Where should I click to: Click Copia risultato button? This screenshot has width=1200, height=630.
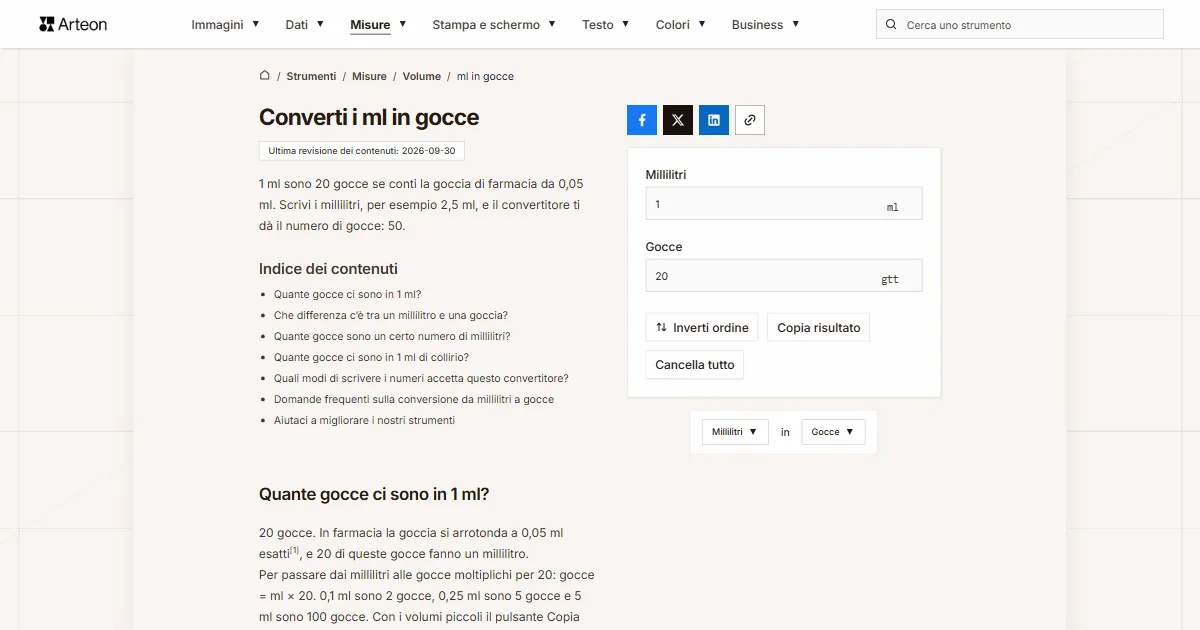(819, 328)
